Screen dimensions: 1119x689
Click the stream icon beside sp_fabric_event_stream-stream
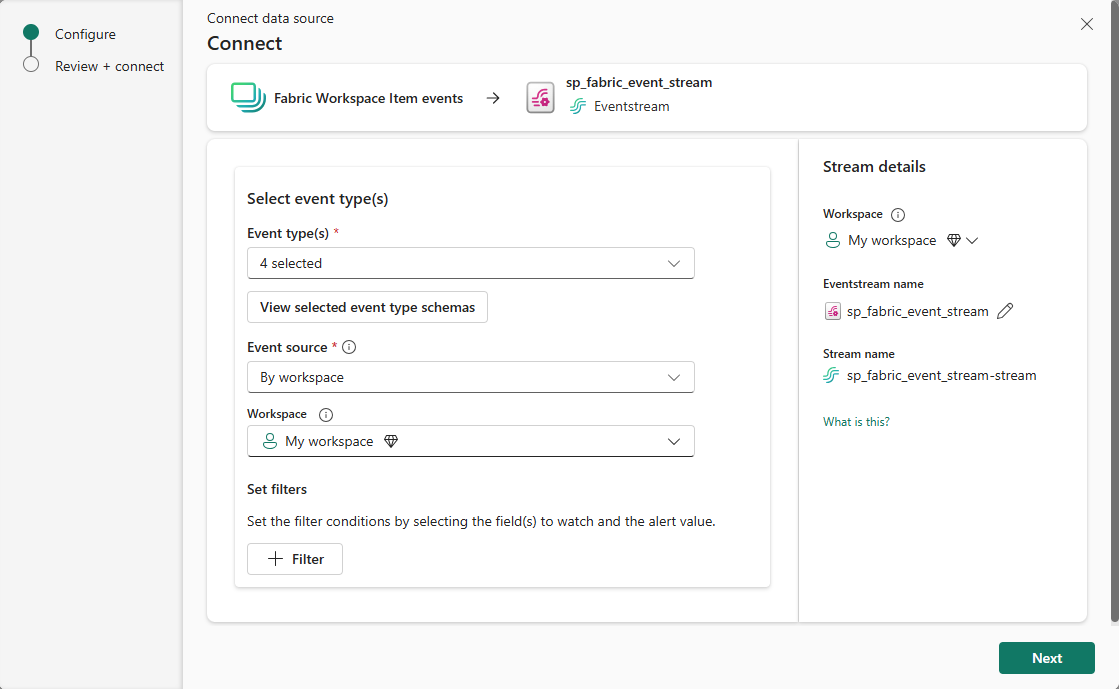coord(831,376)
